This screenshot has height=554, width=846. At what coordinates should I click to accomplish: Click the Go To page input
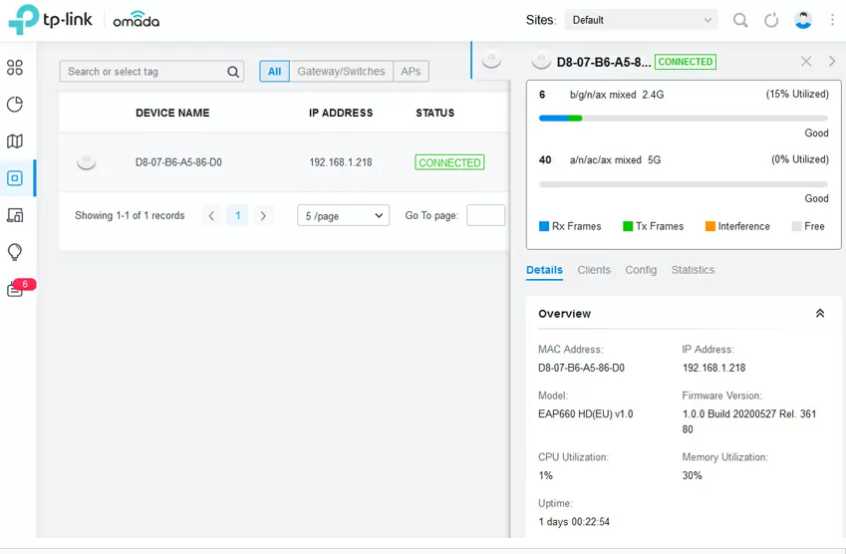coord(485,216)
